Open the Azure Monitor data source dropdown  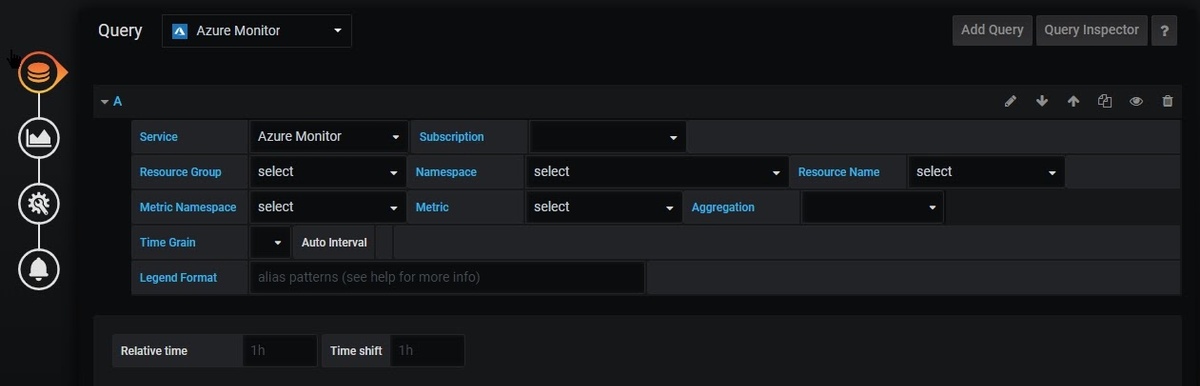pos(257,31)
